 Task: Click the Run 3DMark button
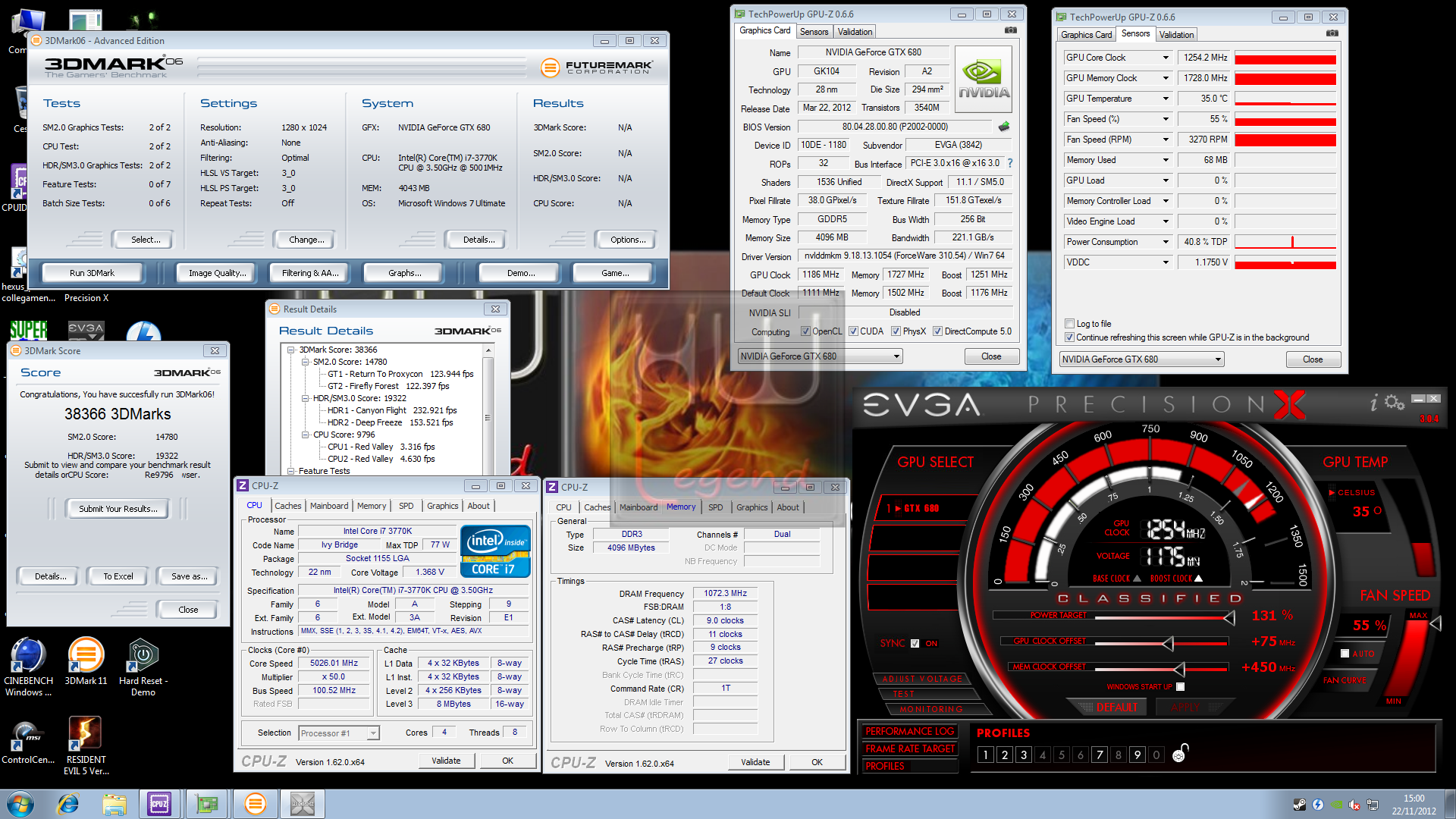pos(92,273)
